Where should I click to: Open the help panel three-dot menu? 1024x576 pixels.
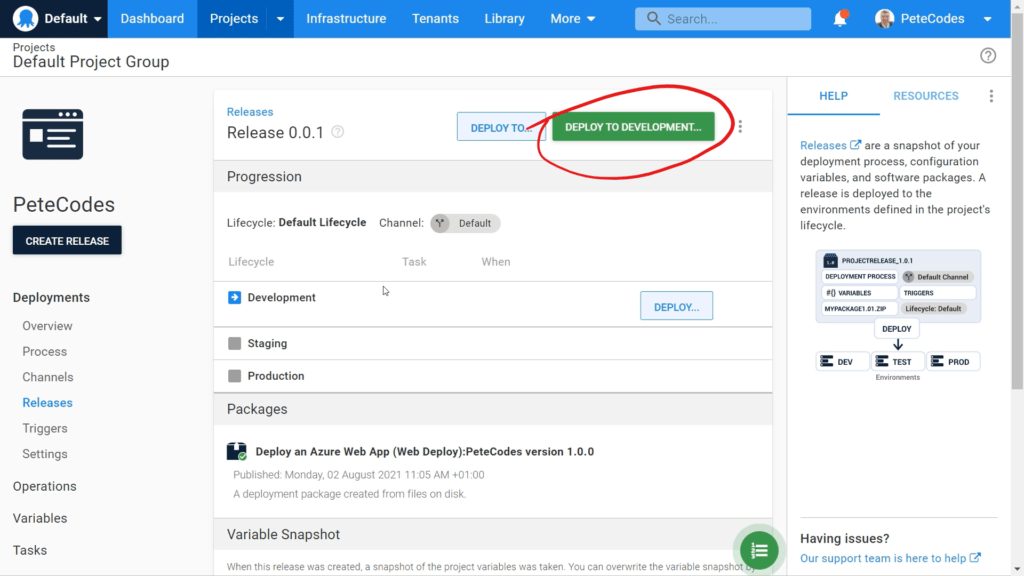991,96
